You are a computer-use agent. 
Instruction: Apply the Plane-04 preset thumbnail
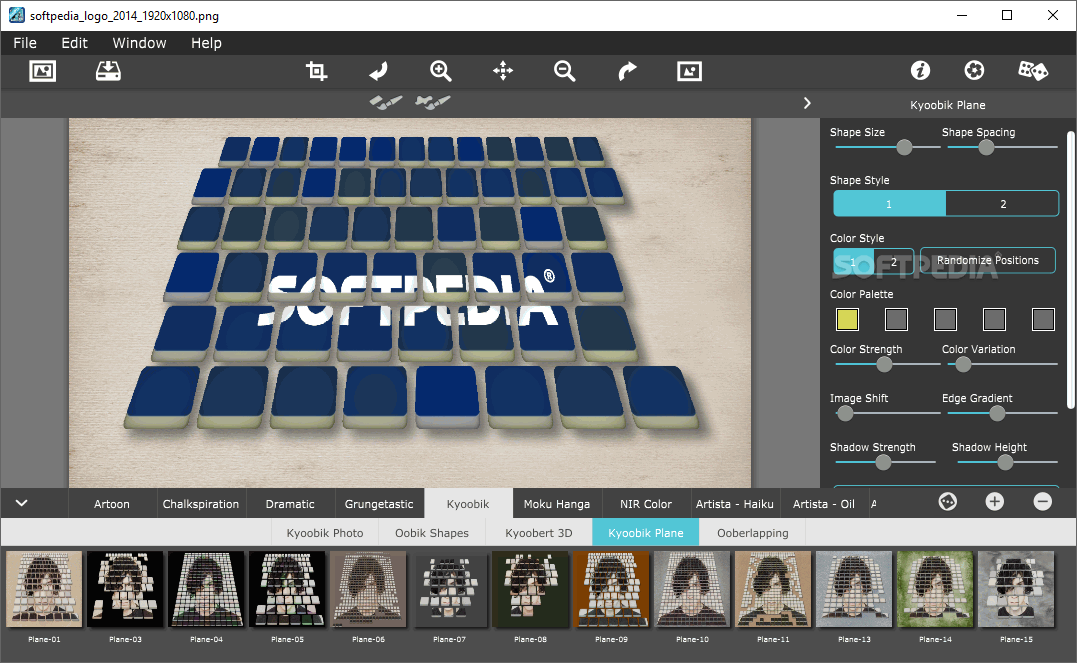pyautogui.click(x=206, y=589)
